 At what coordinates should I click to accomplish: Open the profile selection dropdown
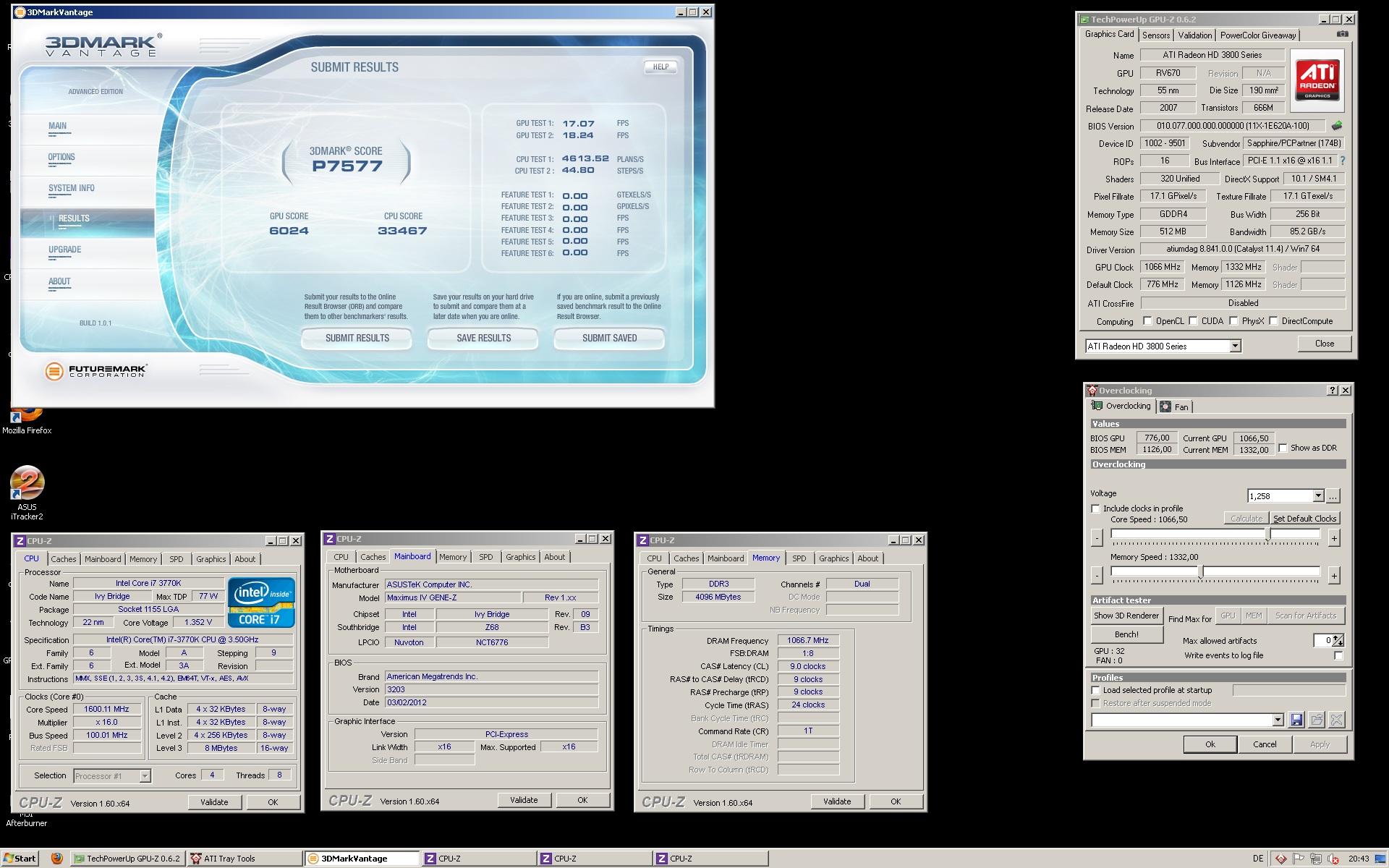[1278, 720]
